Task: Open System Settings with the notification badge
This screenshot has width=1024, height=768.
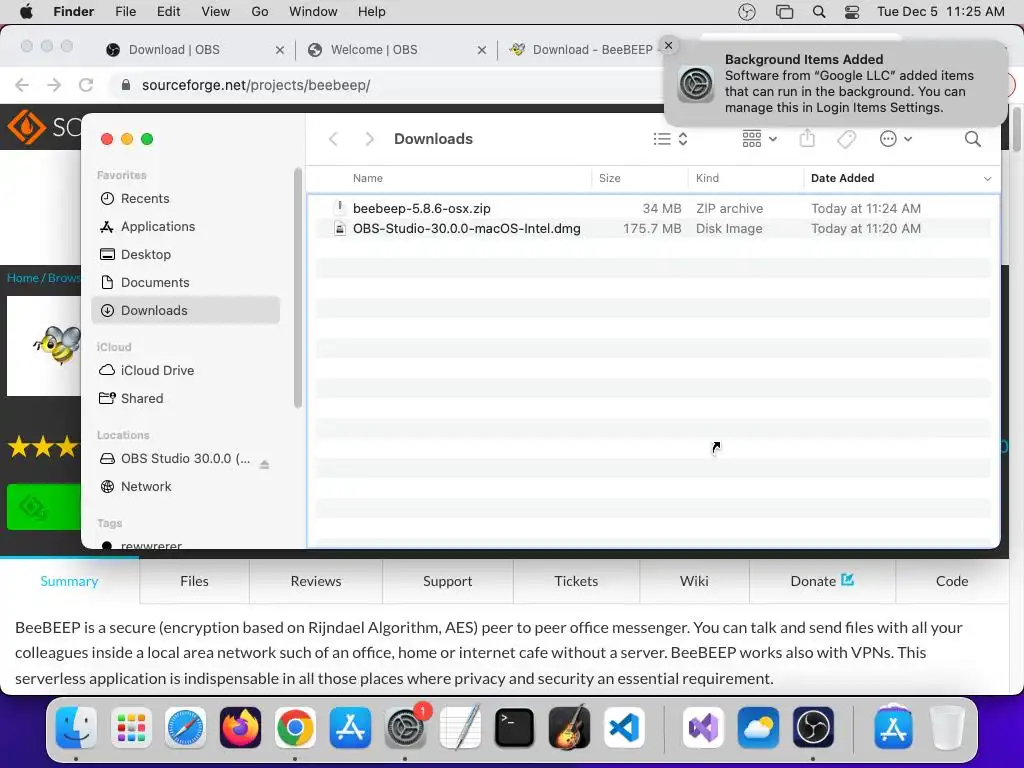Action: click(x=405, y=728)
